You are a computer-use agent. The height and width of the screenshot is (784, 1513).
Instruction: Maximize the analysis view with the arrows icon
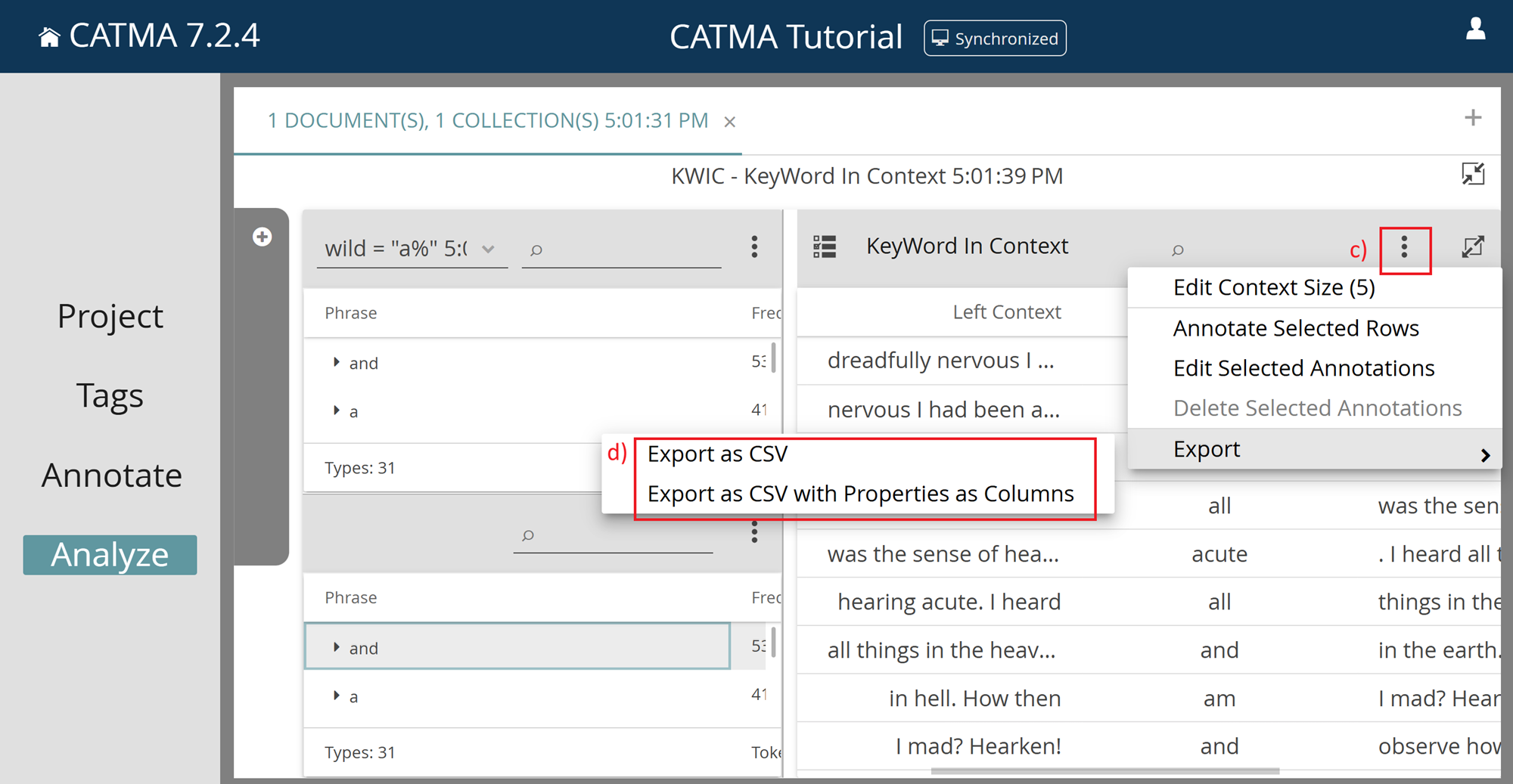click(1474, 173)
